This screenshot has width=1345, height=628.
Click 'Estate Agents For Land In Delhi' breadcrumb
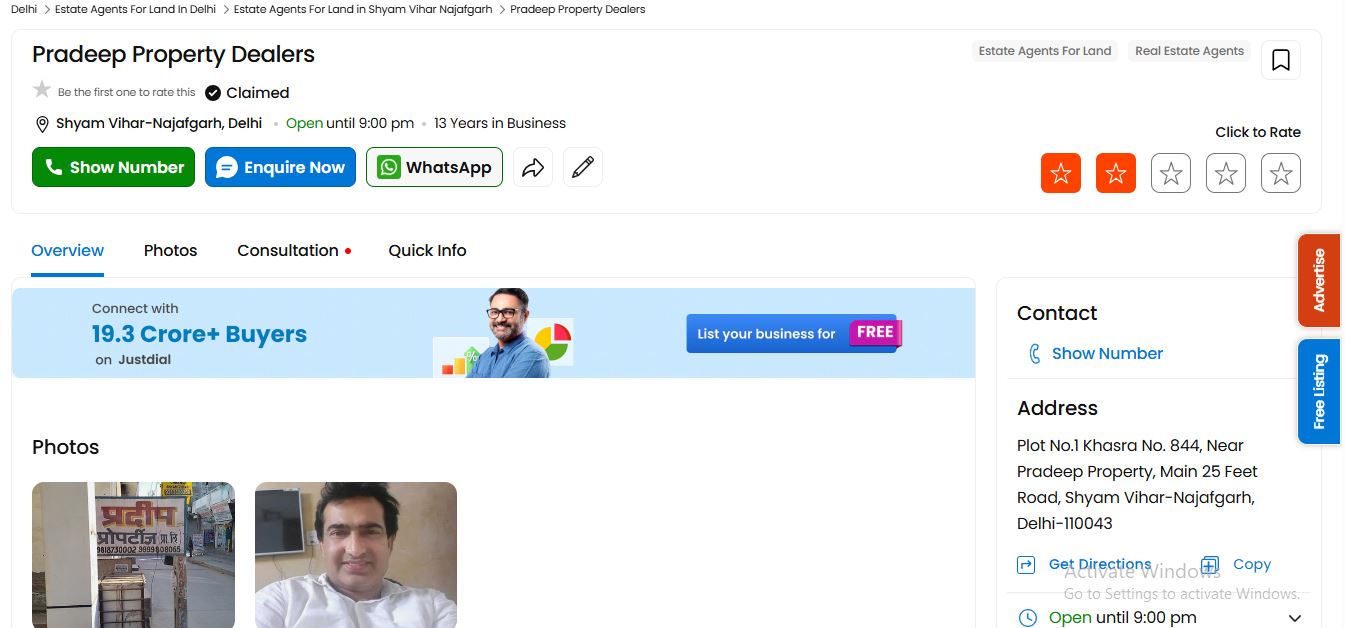point(135,9)
